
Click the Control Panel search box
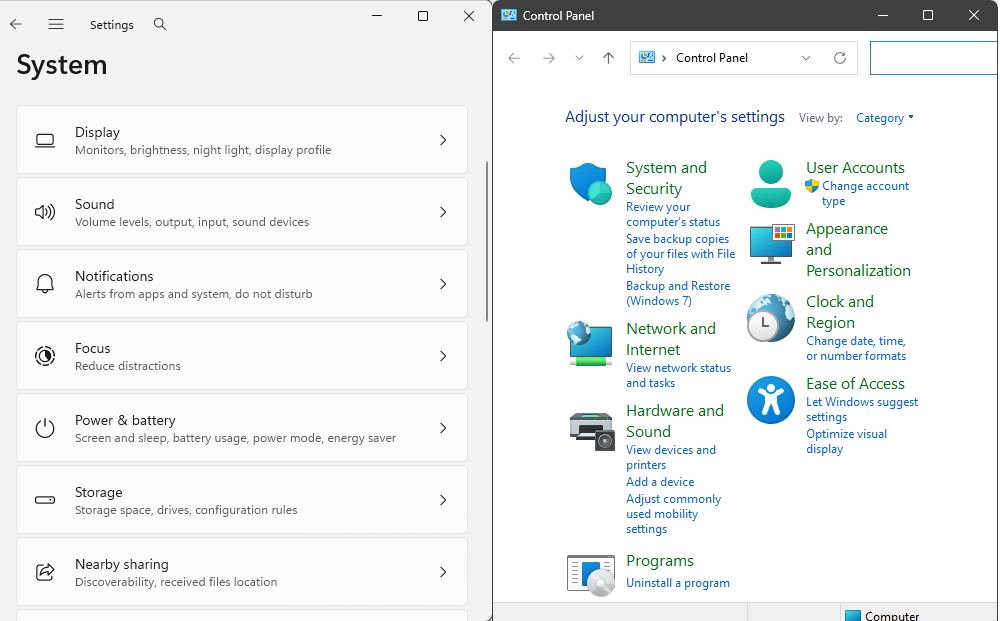pyautogui.click(x=933, y=58)
